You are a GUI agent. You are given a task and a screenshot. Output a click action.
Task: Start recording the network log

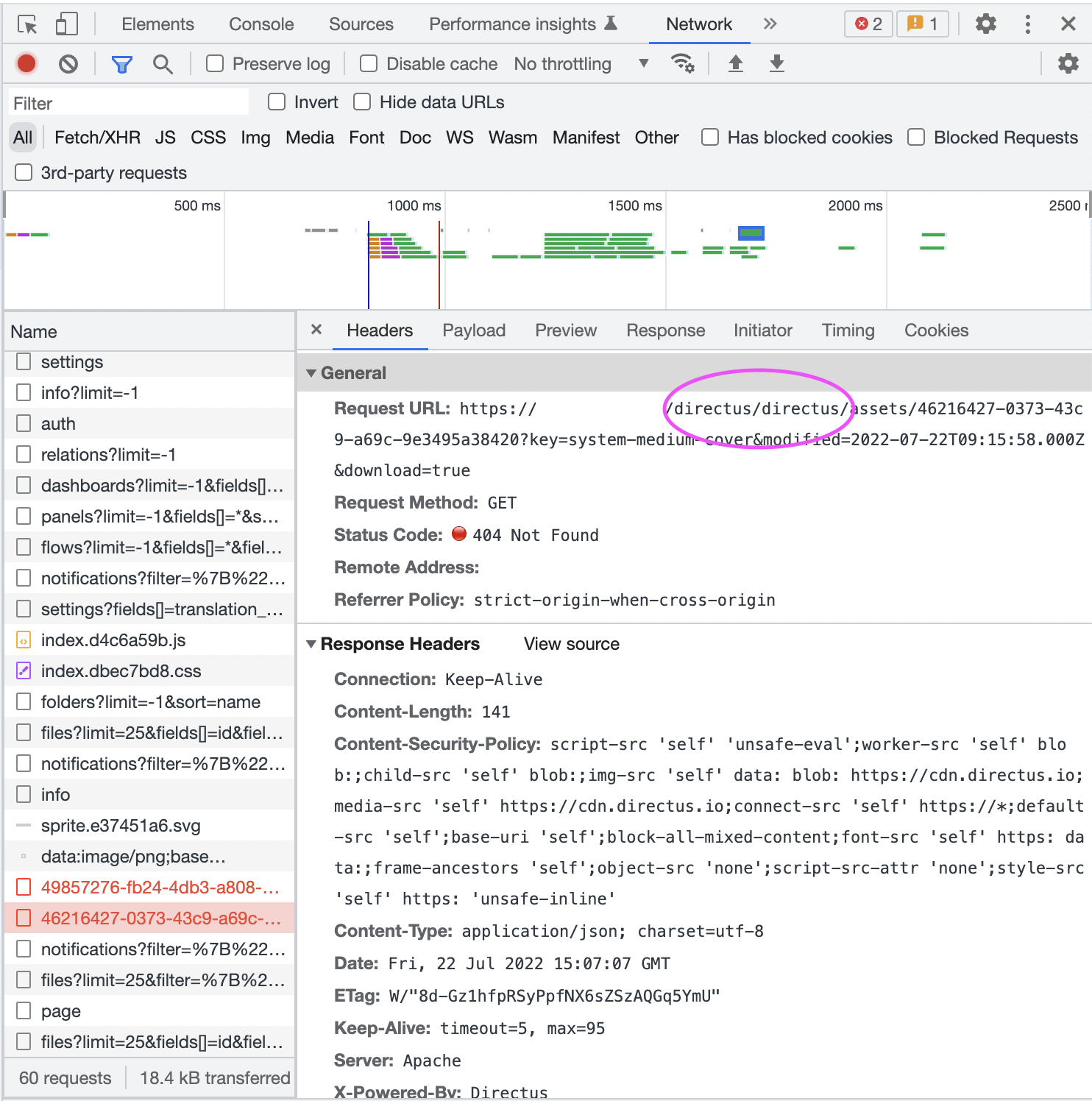[x=26, y=63]
